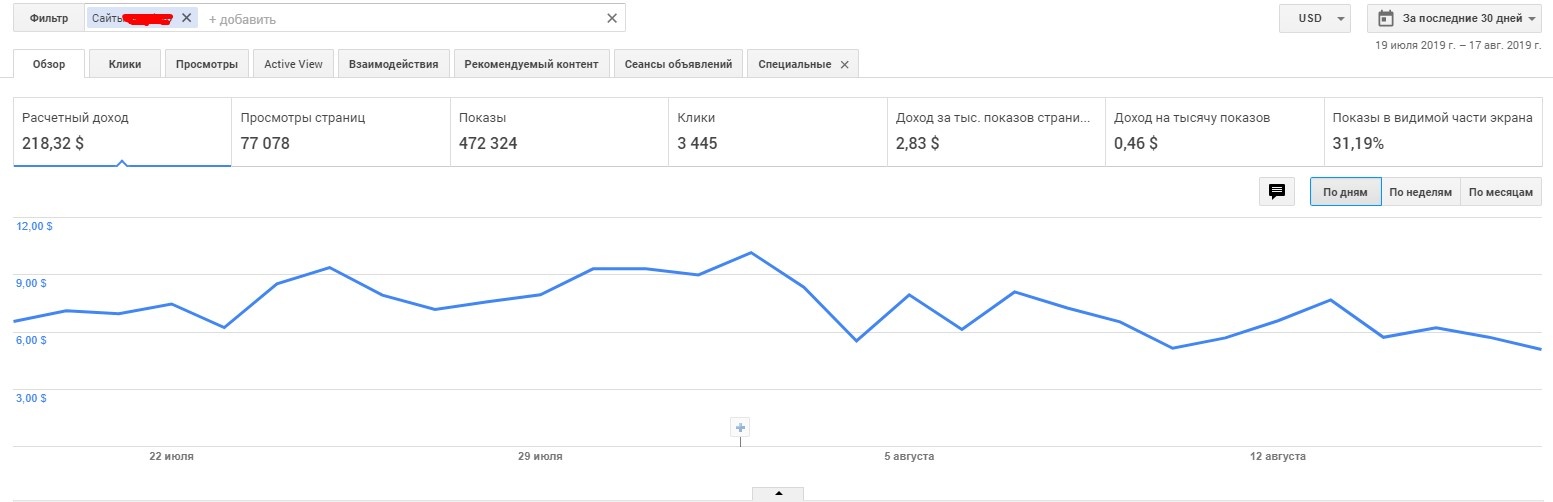Clear the filter bar with X icon
This screenshot has height=502, width=1553.
click(612, 18)
